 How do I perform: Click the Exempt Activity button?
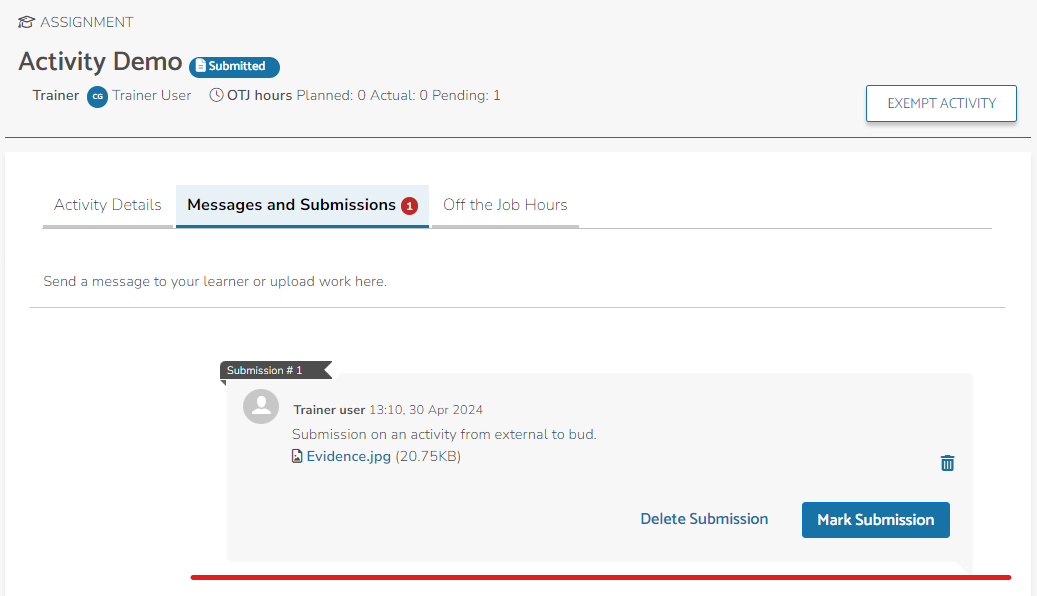[x=941, y=103]
